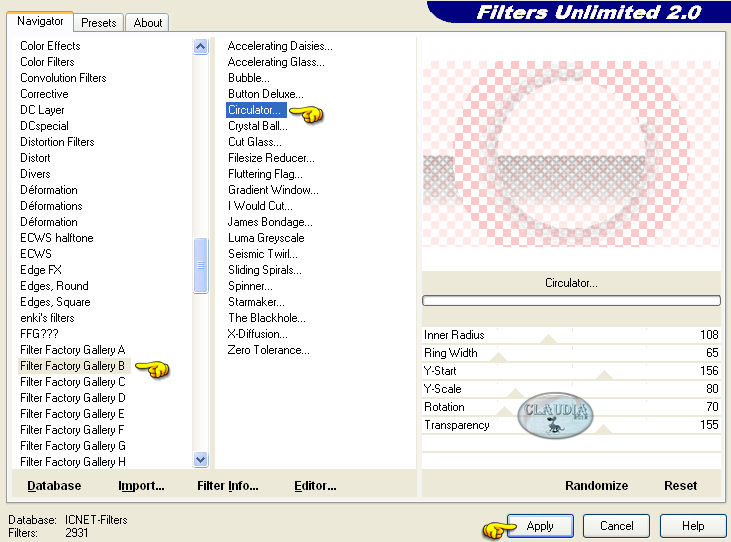Select Distortion Filters category
Viewport: 731px width, 542px height.
(57, 142)
